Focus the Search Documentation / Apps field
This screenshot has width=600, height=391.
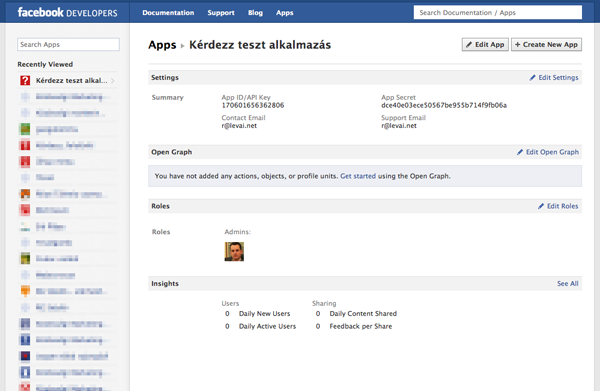497,13
